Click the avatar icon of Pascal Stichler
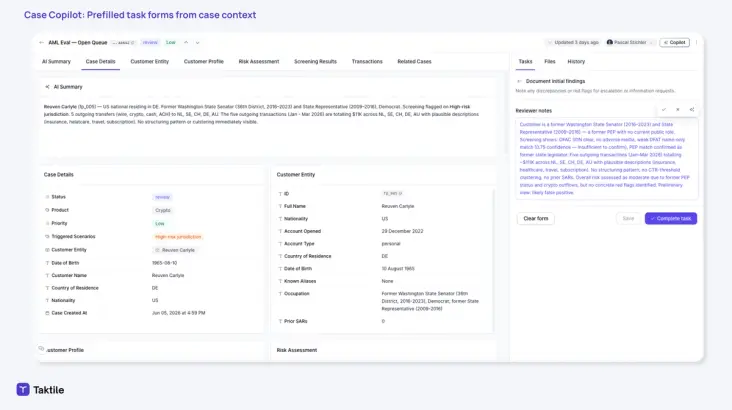Screen dimensions: 732x410 [610, 42]
